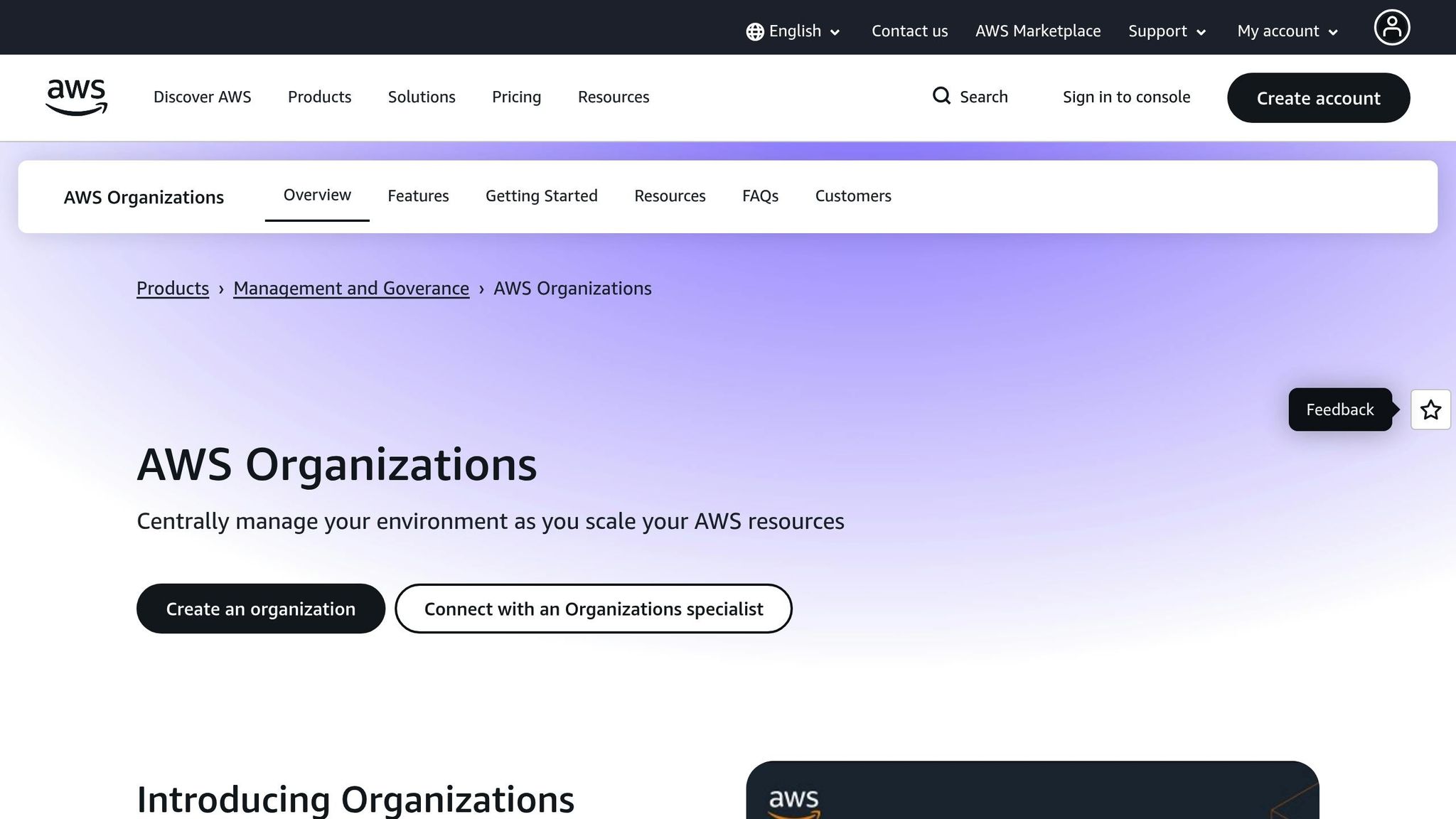The height and width of the screenshot is (819, 1456).
Task: Click the AWS logo in the header
Action: [75, 97]
